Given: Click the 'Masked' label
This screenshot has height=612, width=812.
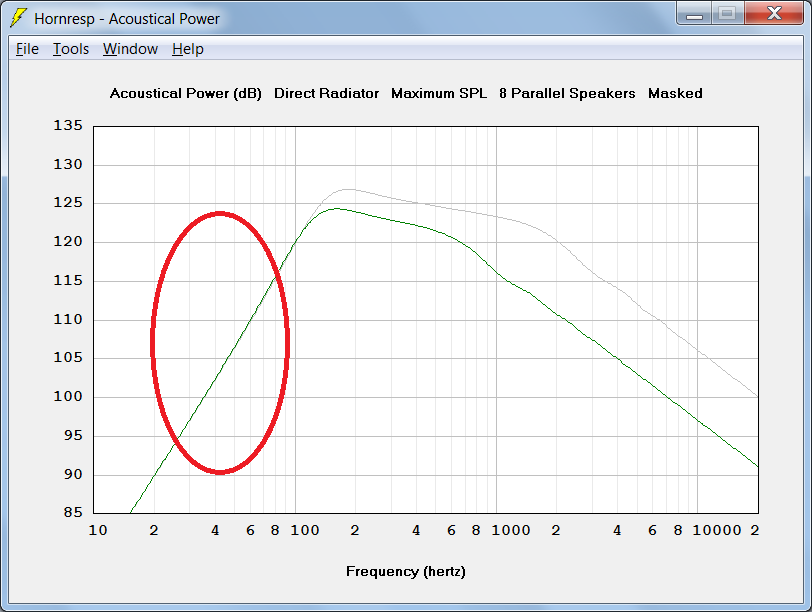Looking at the screenshot, I should point(675,93).
